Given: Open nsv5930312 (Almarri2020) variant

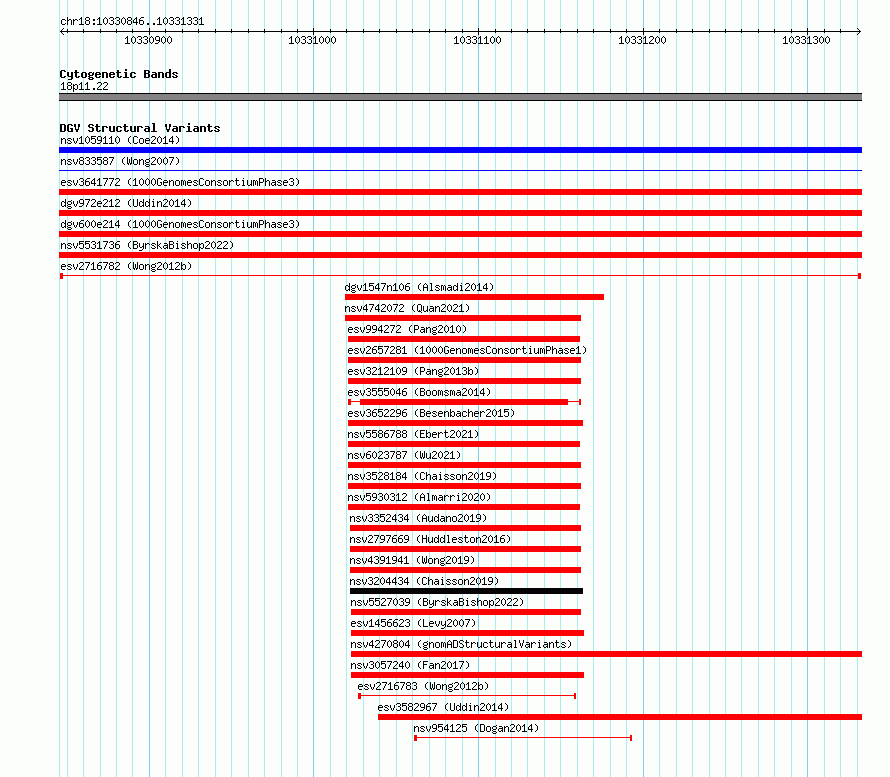Looking at the screenshot, I should (x=419, y=497).
